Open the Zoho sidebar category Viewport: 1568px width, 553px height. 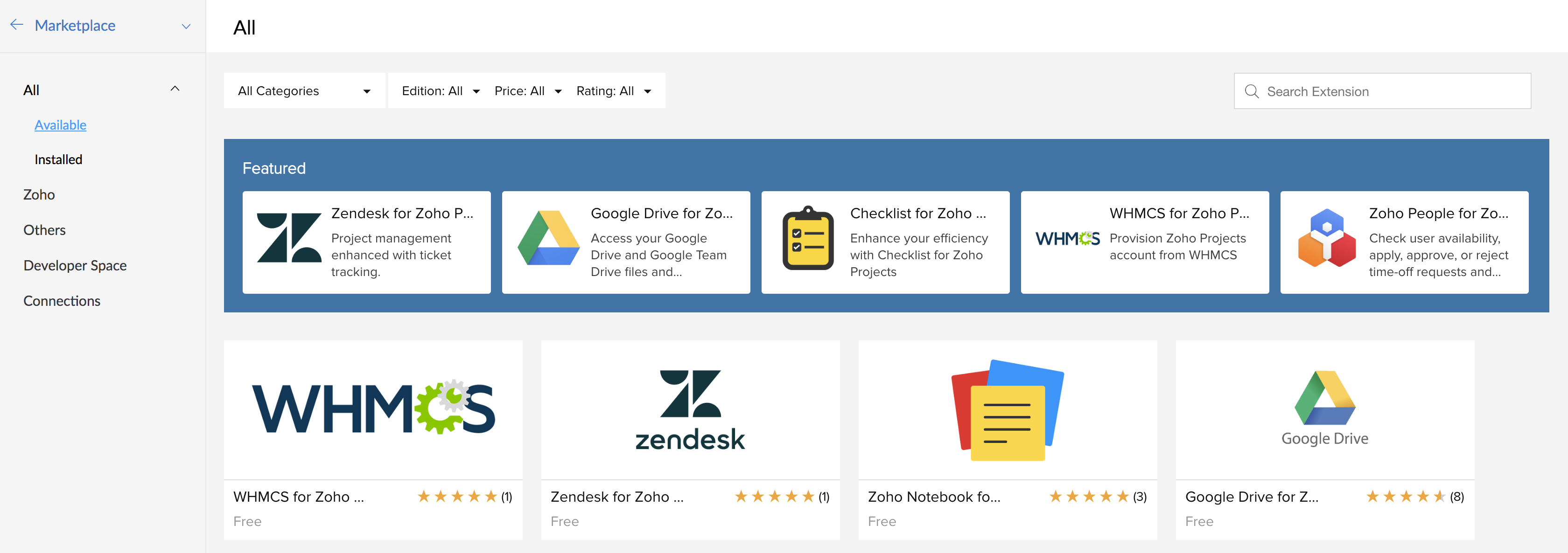pos(39,195)
